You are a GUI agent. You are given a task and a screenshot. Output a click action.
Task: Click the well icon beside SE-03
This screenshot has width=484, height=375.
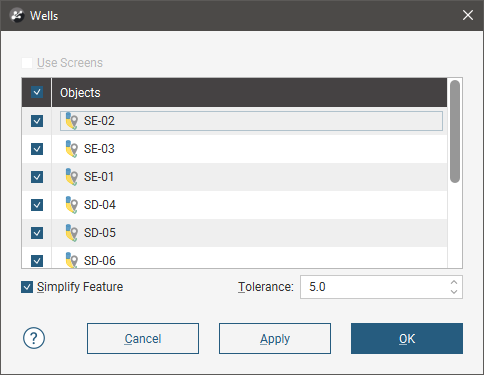point(72,149)
